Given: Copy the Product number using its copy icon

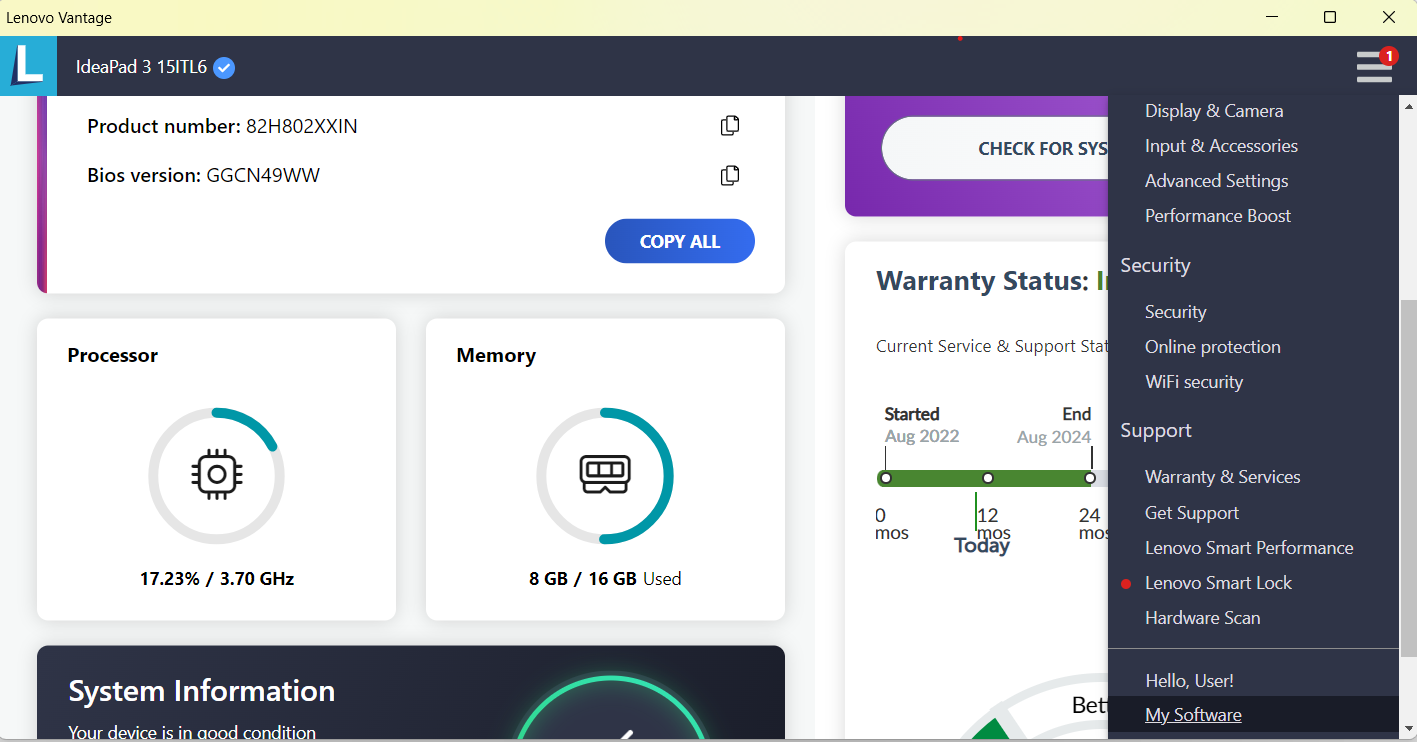Looking at the screenshot, I should click(x=730, y=126).
